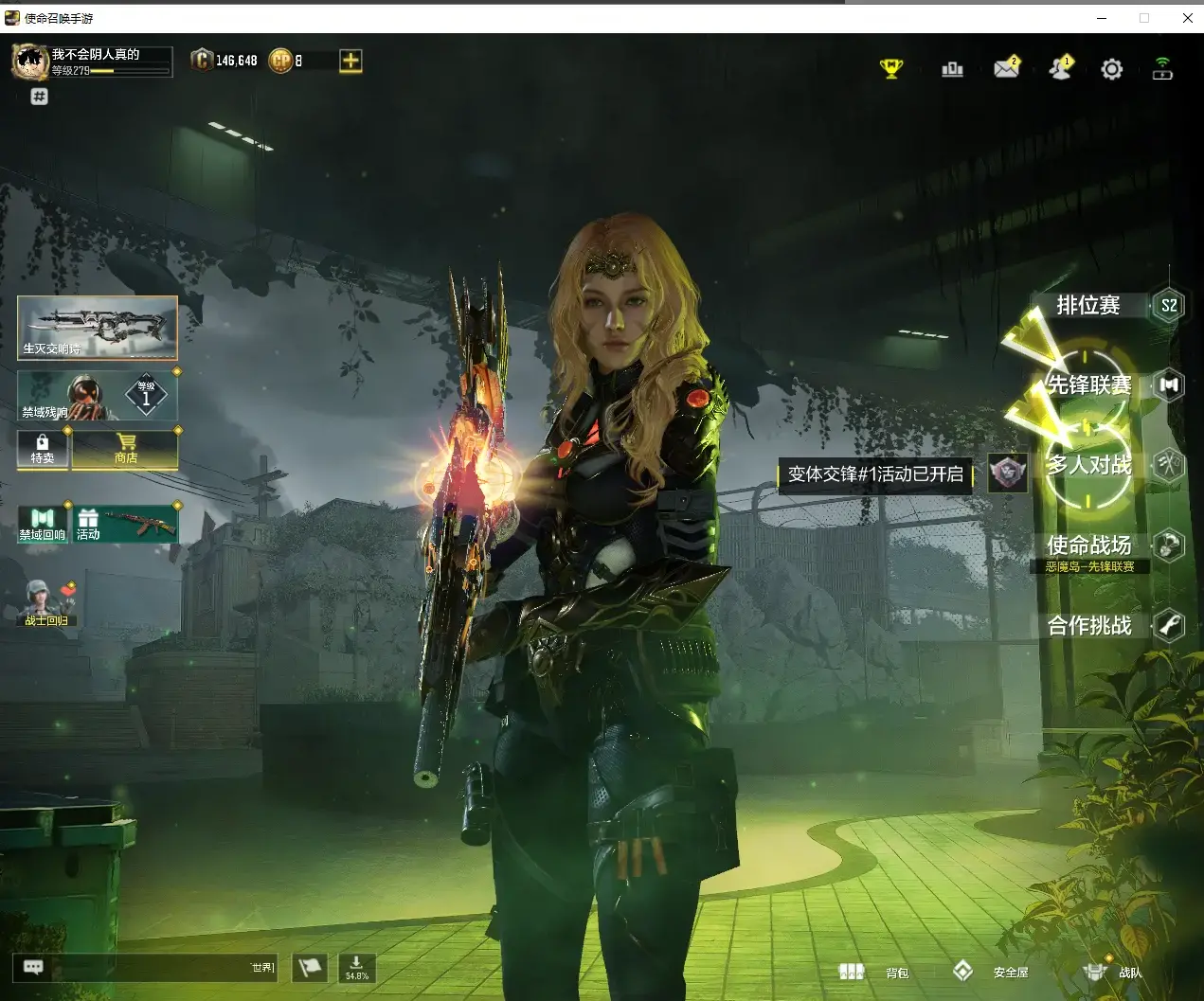Click the app icon in the title bar
Screen dimensions: 1204x1001
[x=12, y=18]
